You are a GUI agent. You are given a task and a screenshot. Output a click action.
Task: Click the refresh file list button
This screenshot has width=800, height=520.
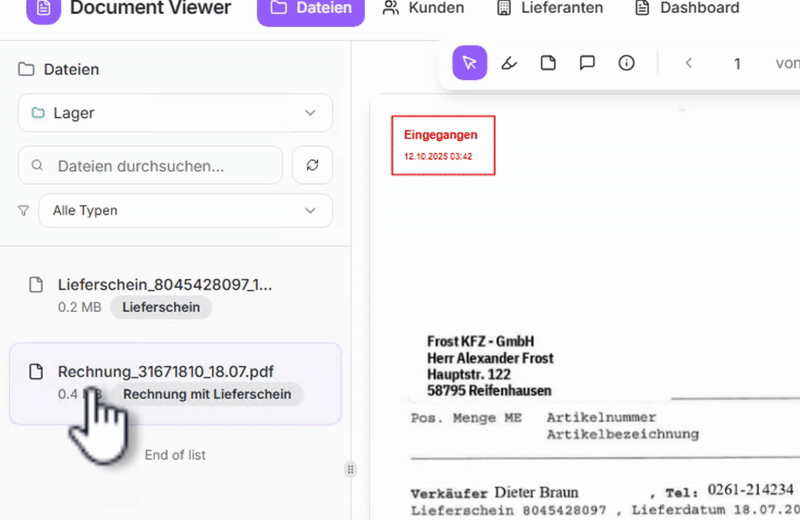click(x=312, y=165)
